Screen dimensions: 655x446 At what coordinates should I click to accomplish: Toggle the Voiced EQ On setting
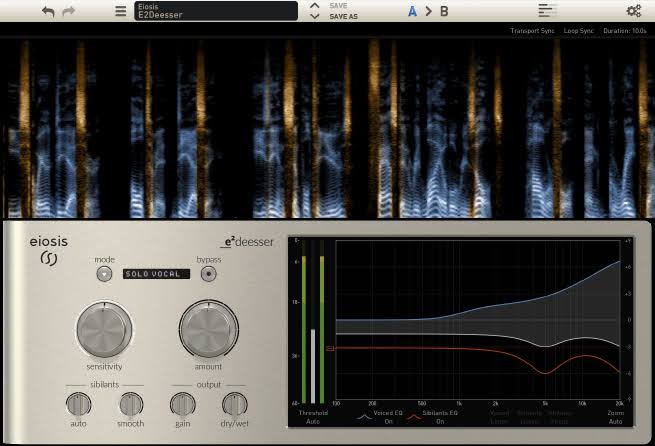388,417
